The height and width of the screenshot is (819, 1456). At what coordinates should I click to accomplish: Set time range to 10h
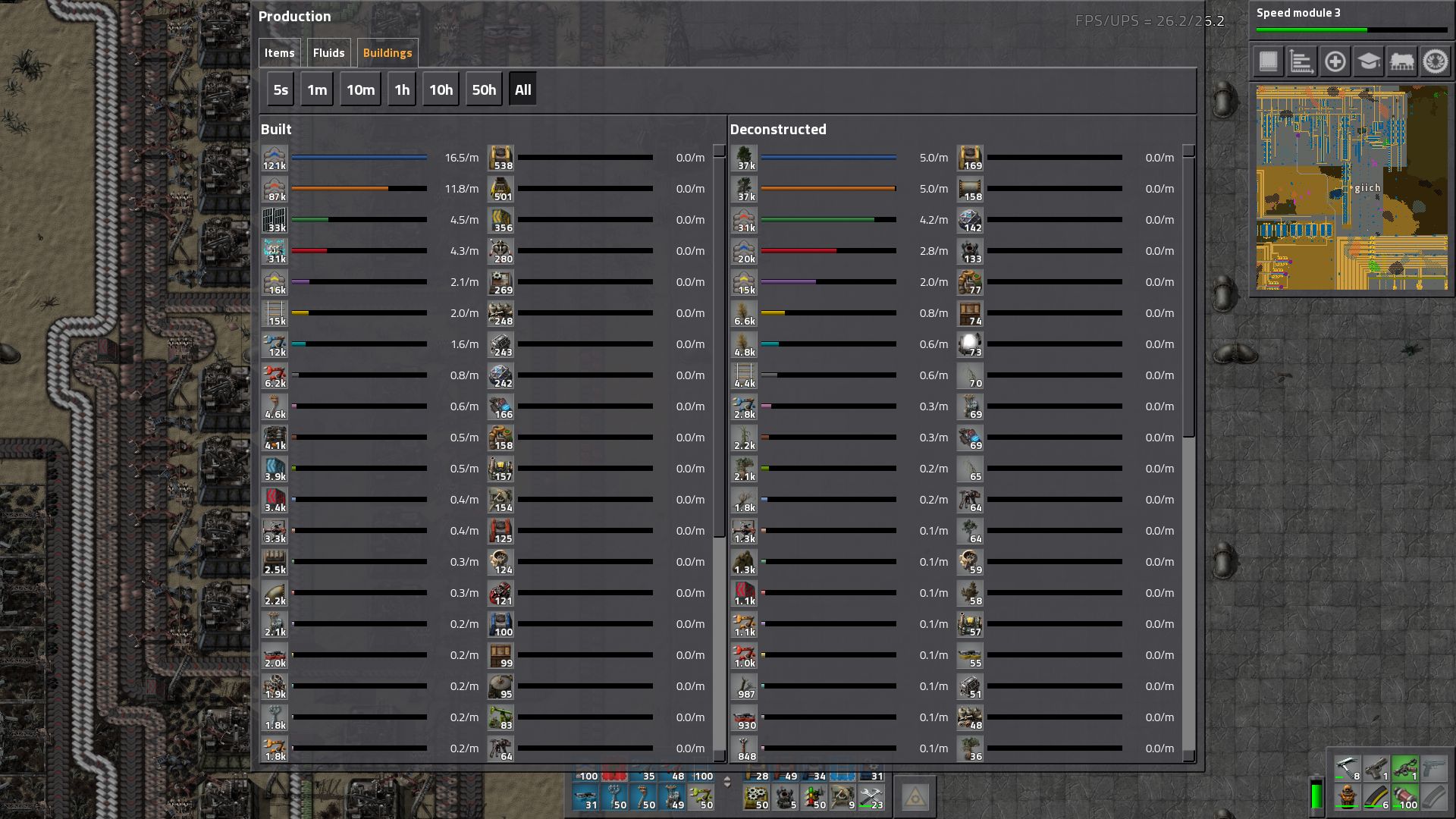coord(441,89)
